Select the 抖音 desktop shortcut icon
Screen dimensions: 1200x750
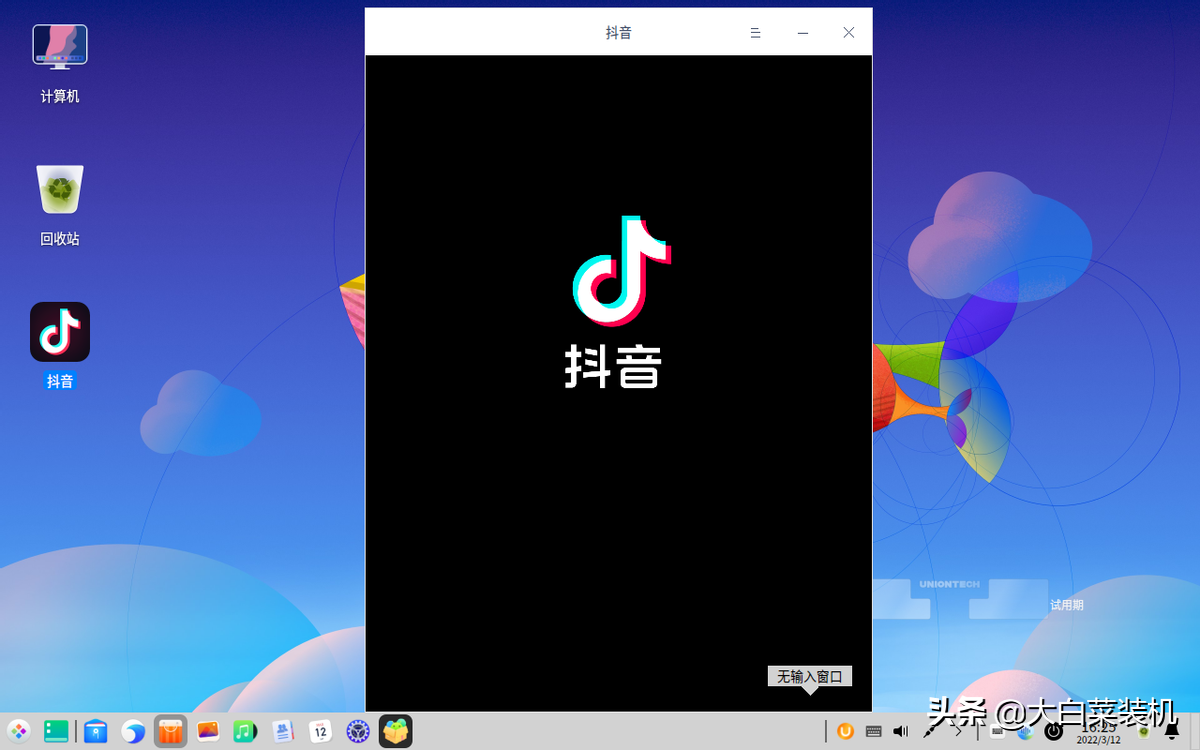60,332
